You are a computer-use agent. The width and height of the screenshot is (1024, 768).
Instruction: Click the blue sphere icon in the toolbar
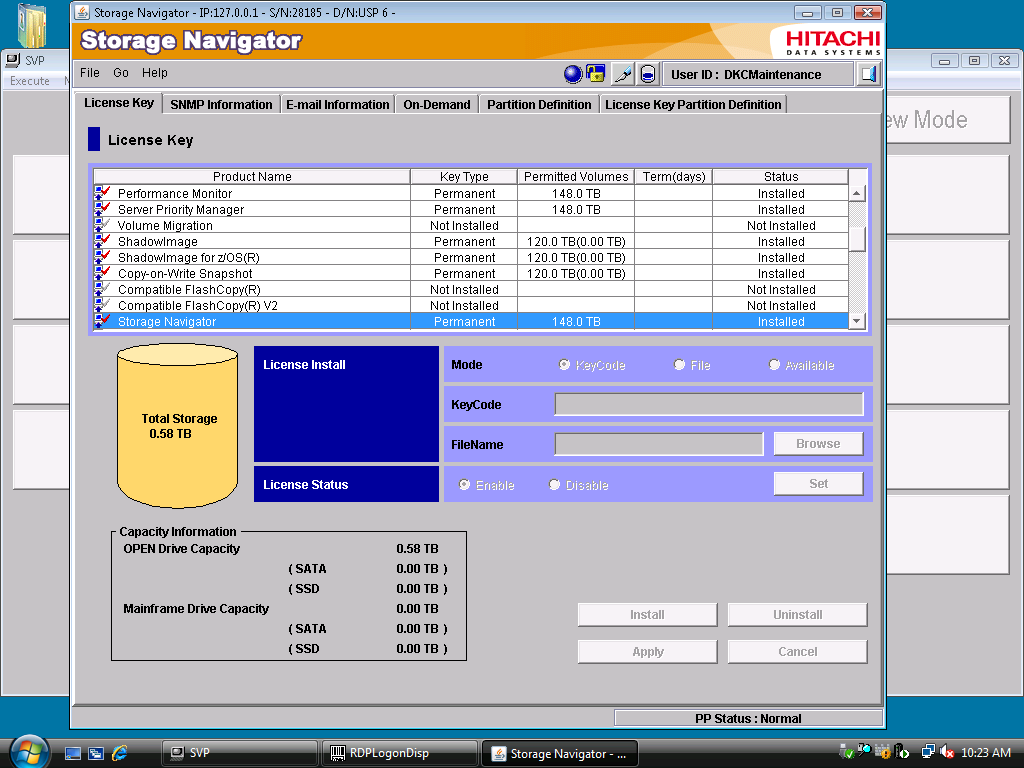point(573,74)
